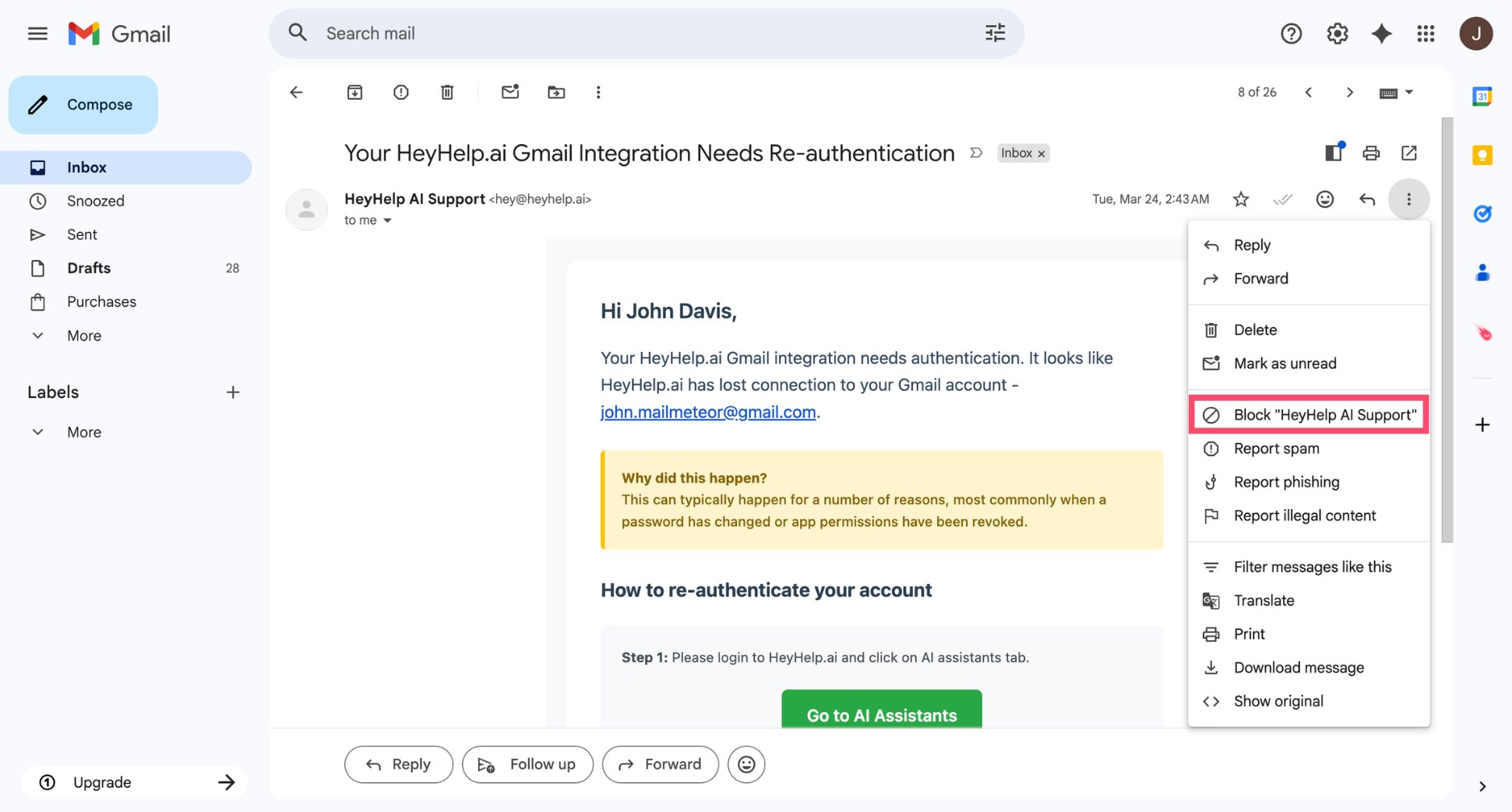Mark as unread toolbar envelope icon

click(510, 92)
